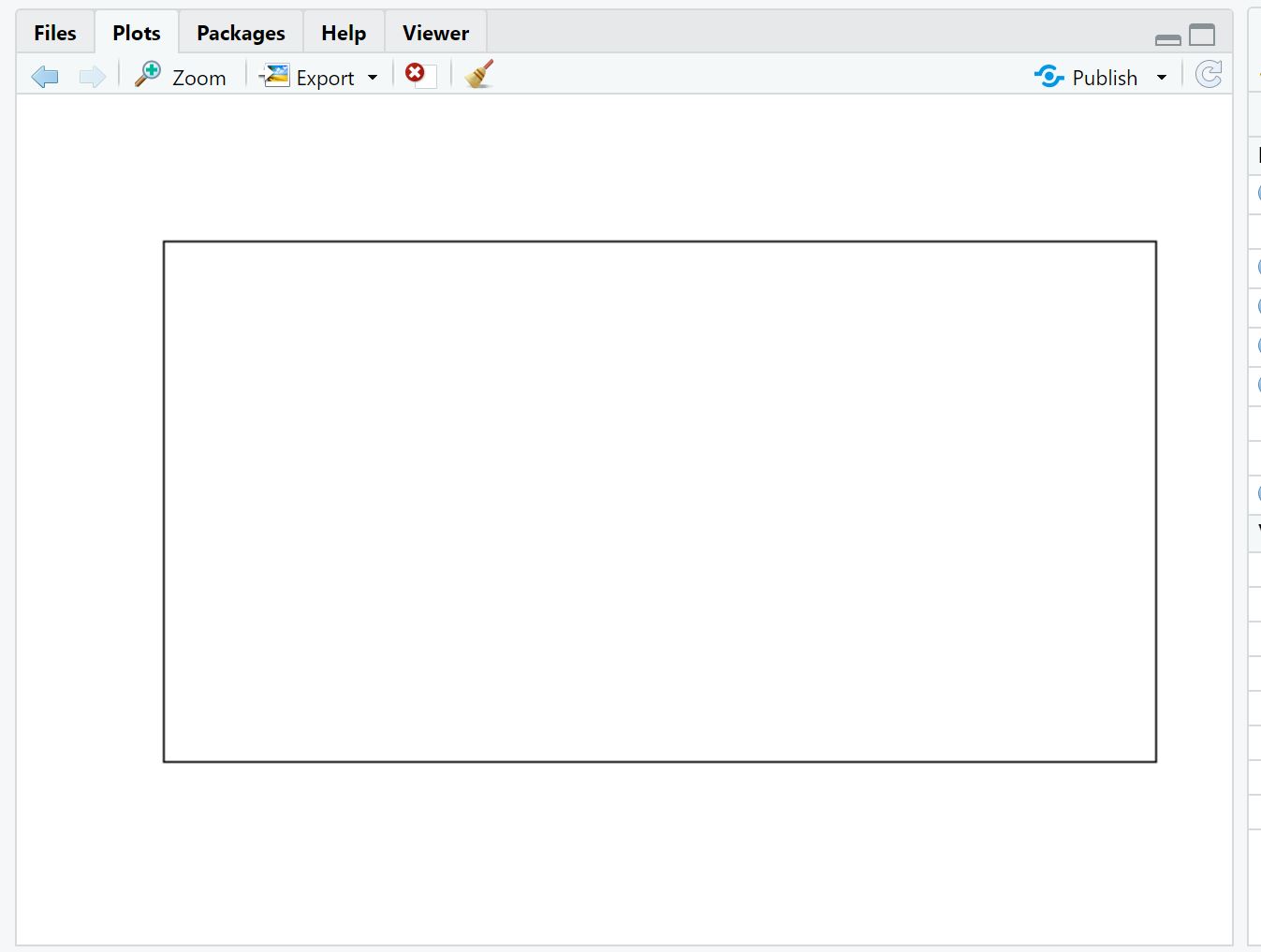The height and width of the screenshot is (952, 1261).
Task: Clear all plots using the broom icon
Action: tap(477, 74)
